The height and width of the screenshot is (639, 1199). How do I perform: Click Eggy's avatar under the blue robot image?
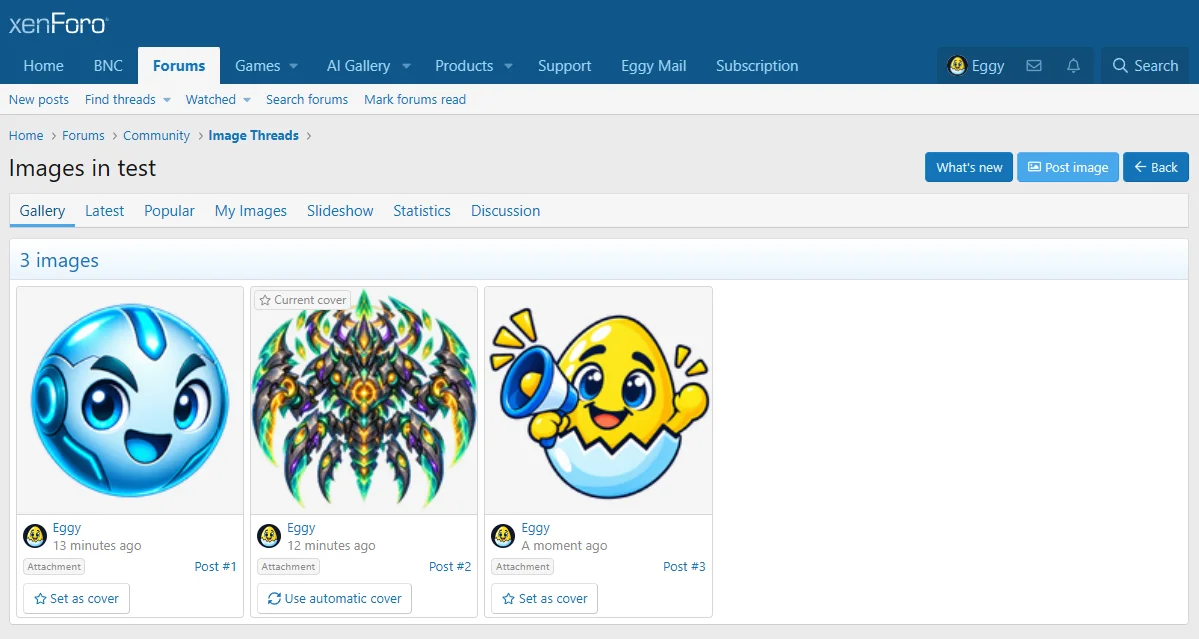(35, 536)
